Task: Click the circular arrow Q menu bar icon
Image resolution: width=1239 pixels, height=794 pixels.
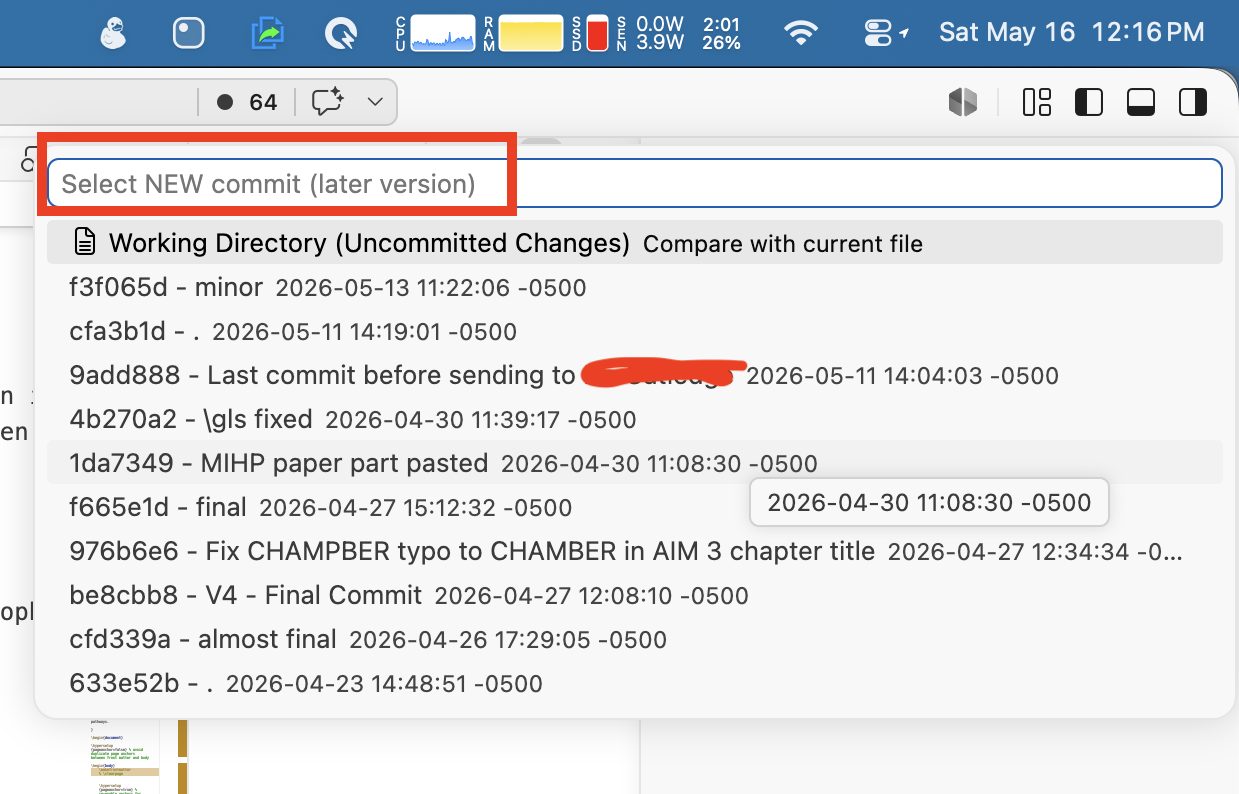Action: [x=342, y=34]
